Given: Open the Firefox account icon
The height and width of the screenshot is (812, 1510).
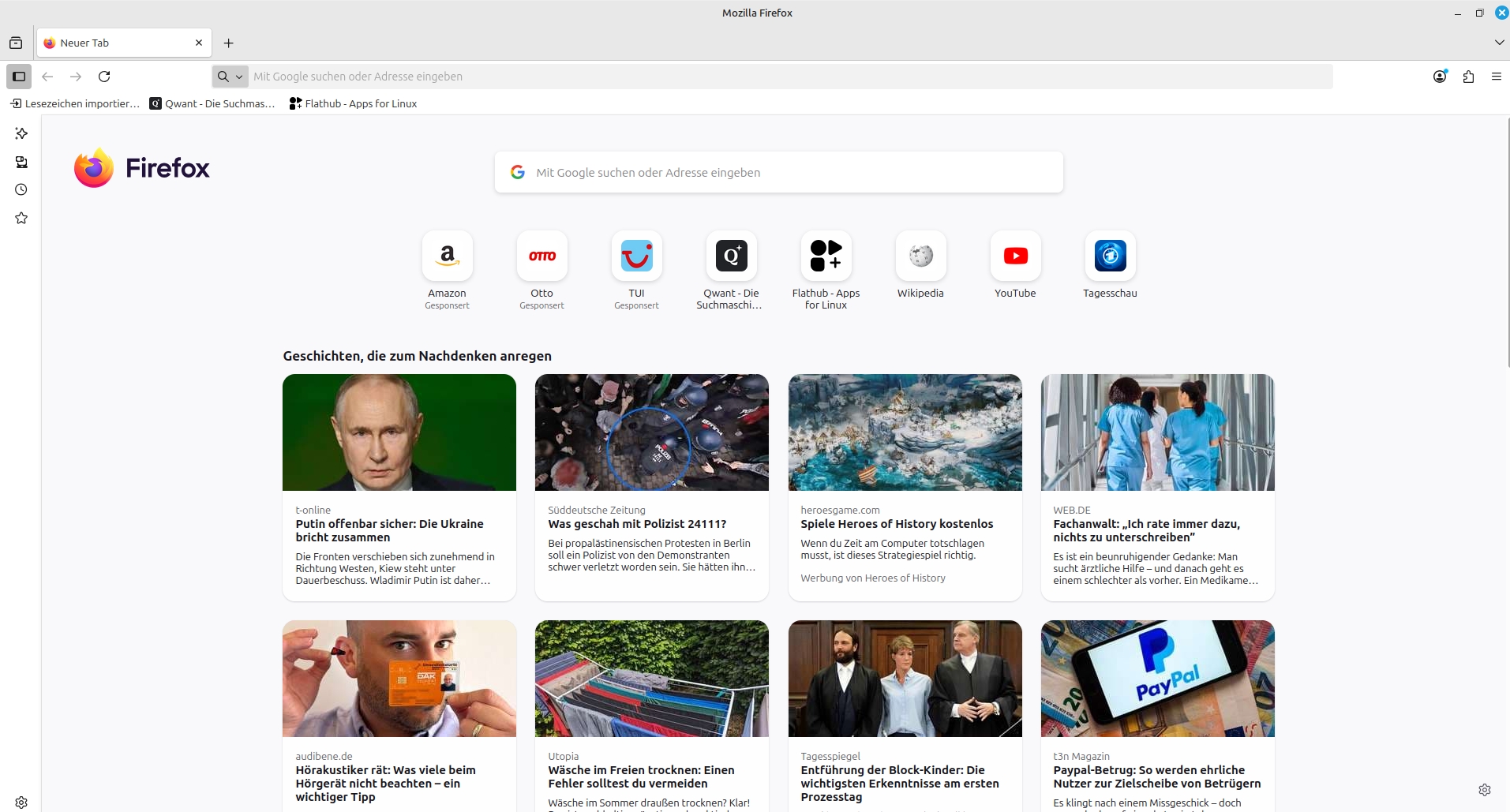Looking at the screenshot, I should pos(1440,77).
